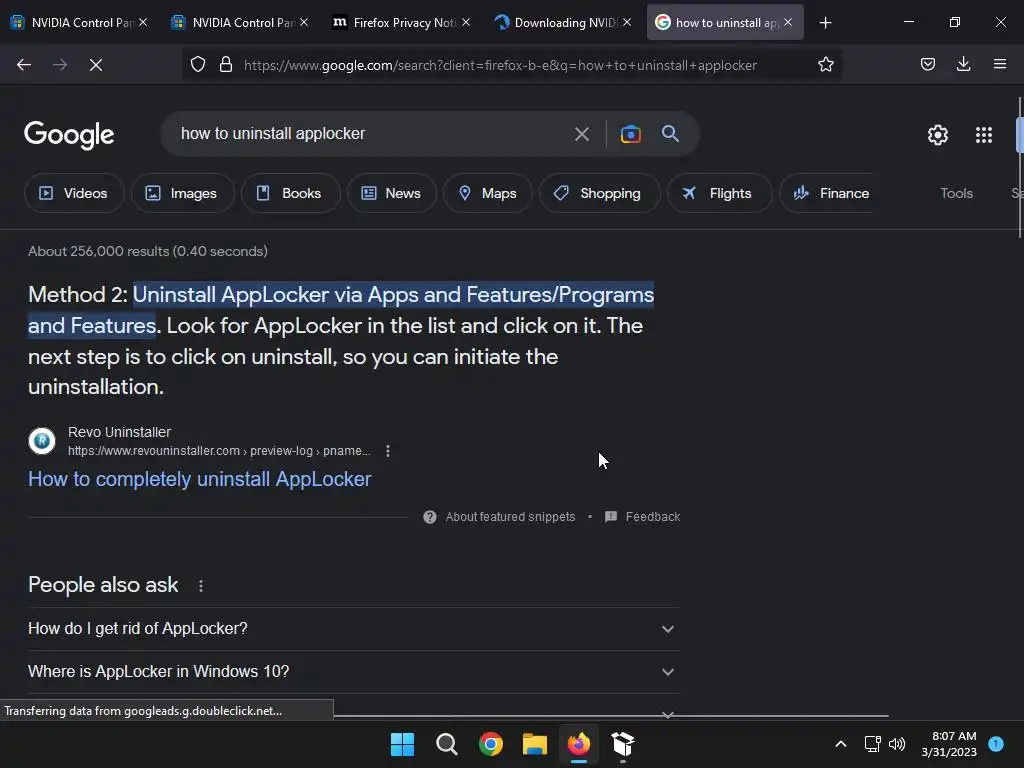Open Windows Start menu
The image size is (1024, 768).
[x=402, y=744]
